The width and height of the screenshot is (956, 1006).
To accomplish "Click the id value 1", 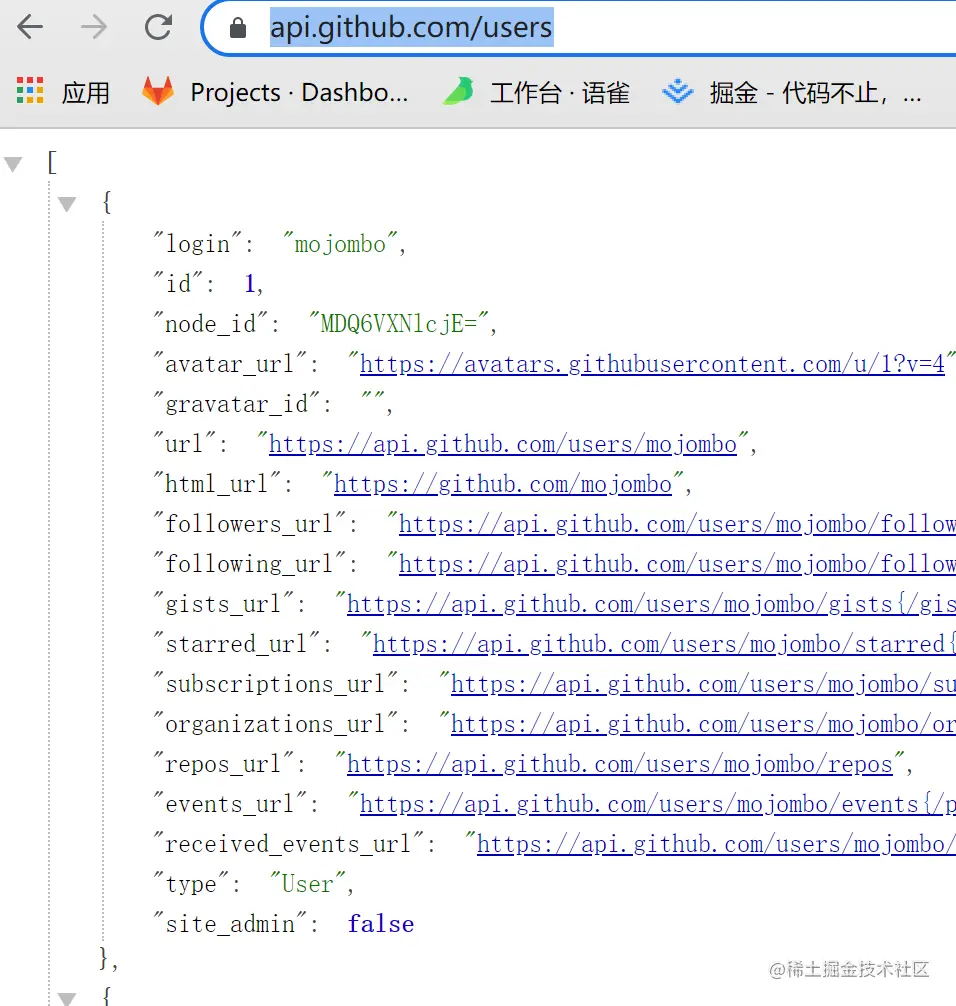I will coord(250,284).
